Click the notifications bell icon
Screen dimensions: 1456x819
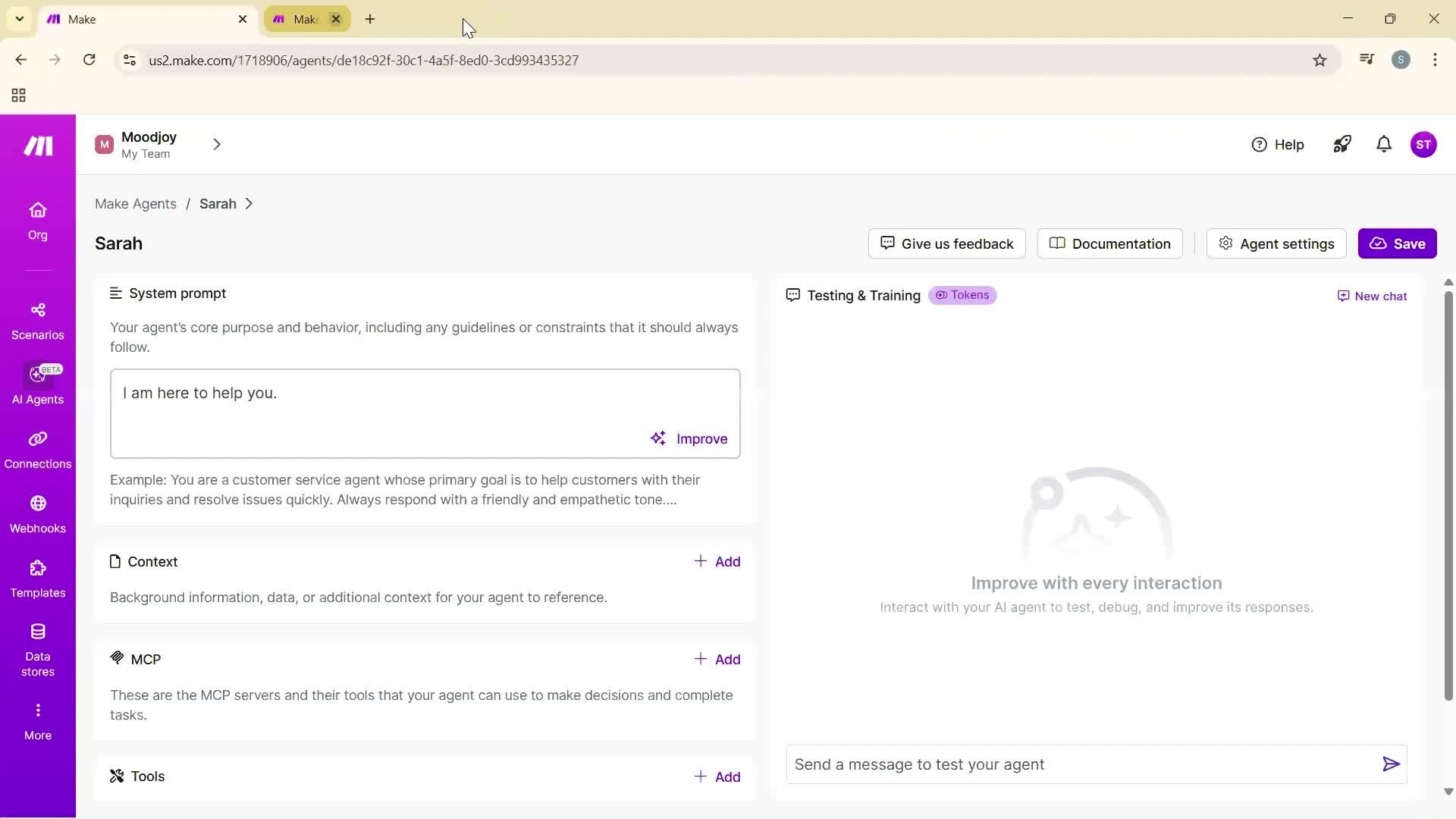click(1384, 144)
